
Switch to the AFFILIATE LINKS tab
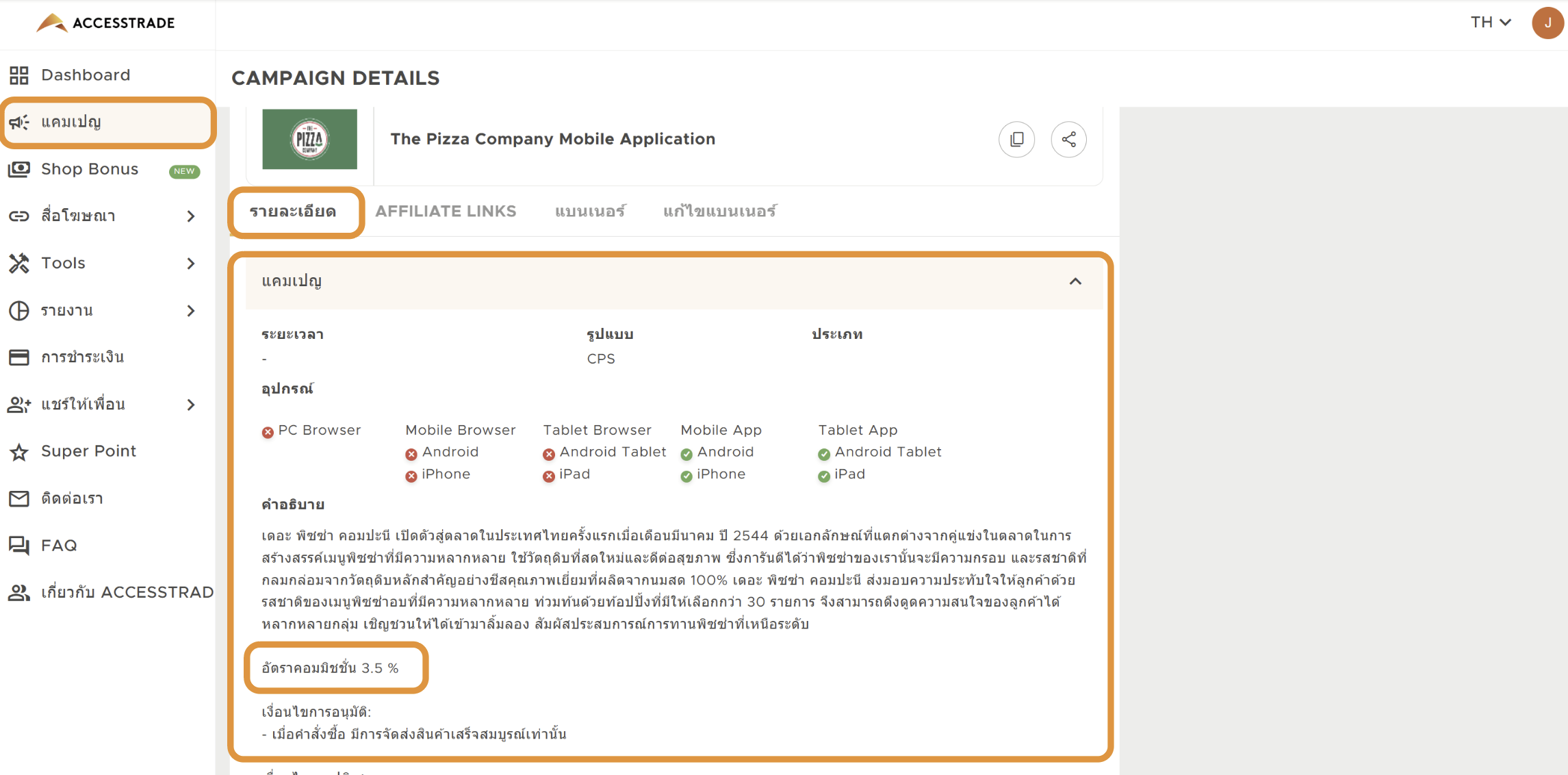pyautogui.click(x=446, y=212)
